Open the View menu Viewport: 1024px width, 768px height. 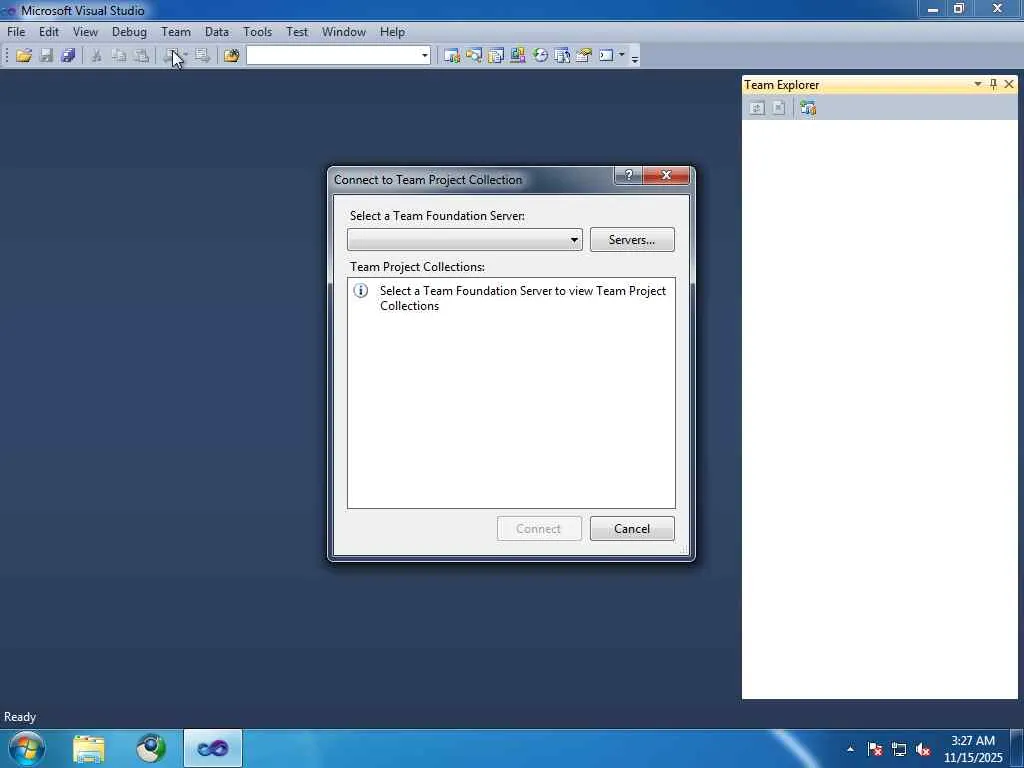tap(85, 32)
